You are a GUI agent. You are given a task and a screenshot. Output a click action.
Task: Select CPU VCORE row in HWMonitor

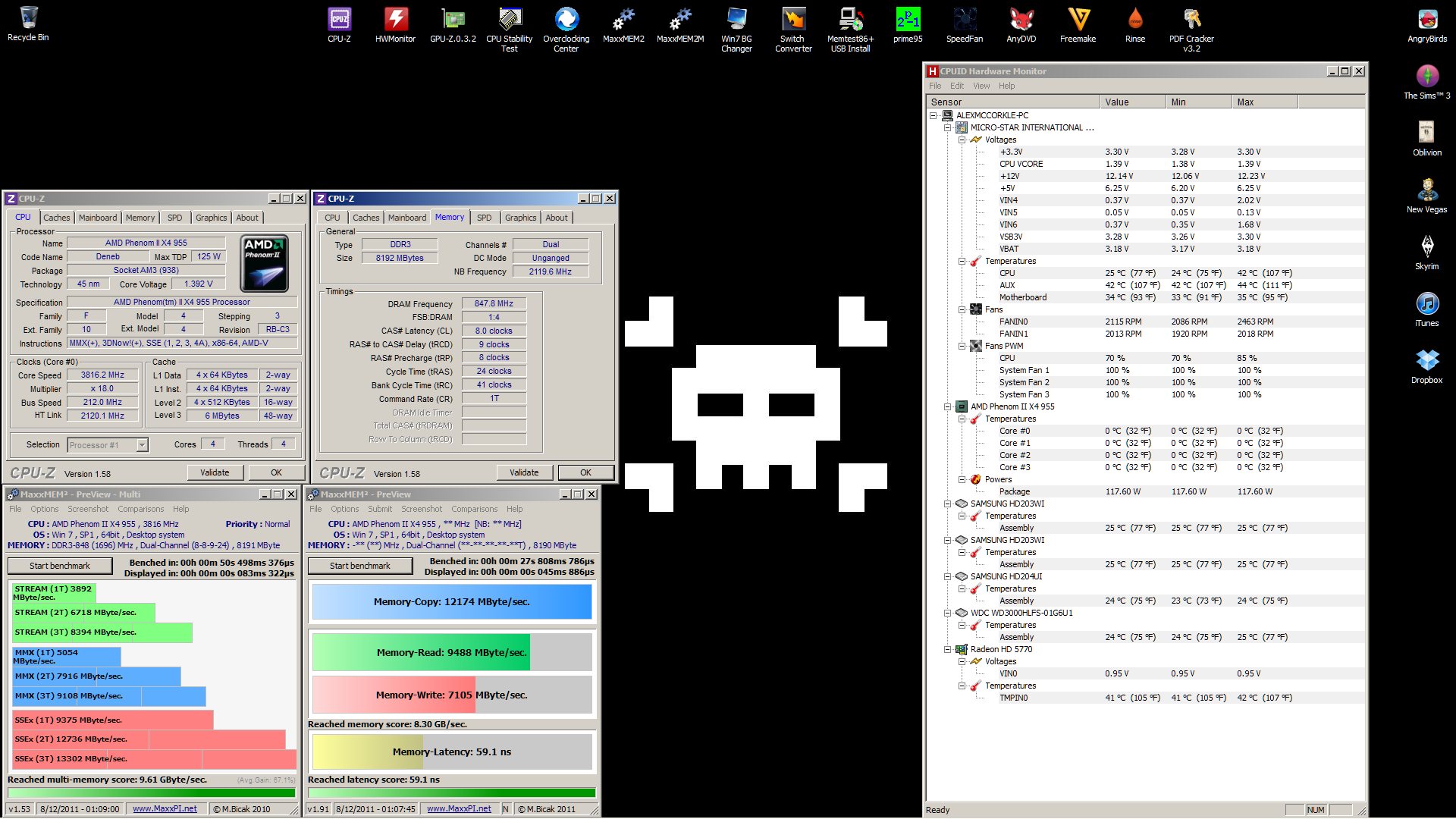[1146, 165]
